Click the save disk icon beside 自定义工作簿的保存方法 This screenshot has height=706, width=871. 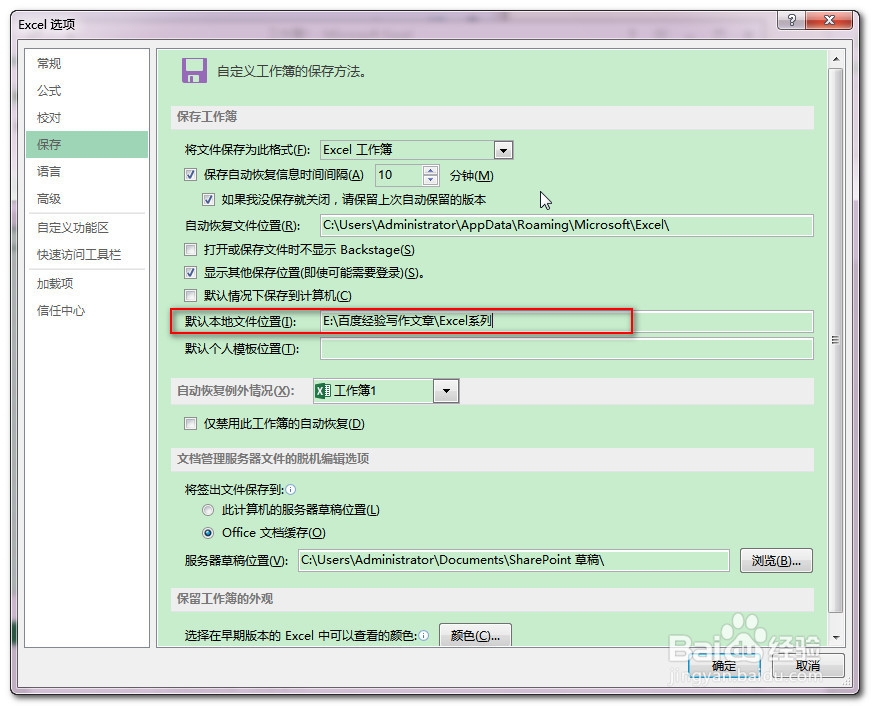click(x=192, y=69)
